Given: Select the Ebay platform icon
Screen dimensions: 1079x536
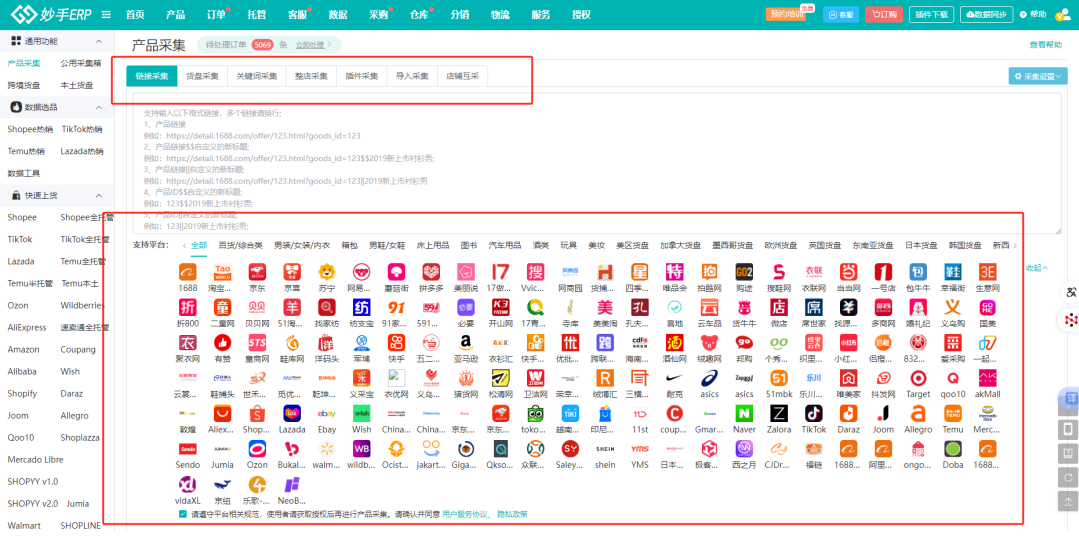Looking at the screenshot, I should [327, 414].
